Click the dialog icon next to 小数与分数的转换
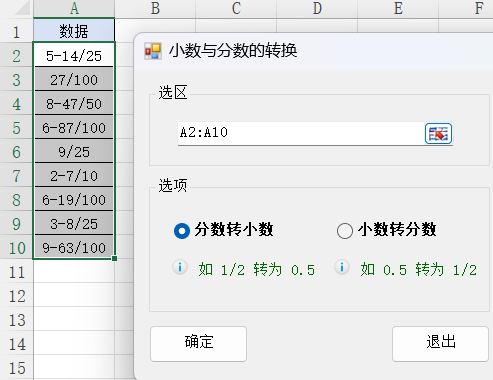Image resolution: width=493 pixels, height=380 pixels. (x=153, y=51)
